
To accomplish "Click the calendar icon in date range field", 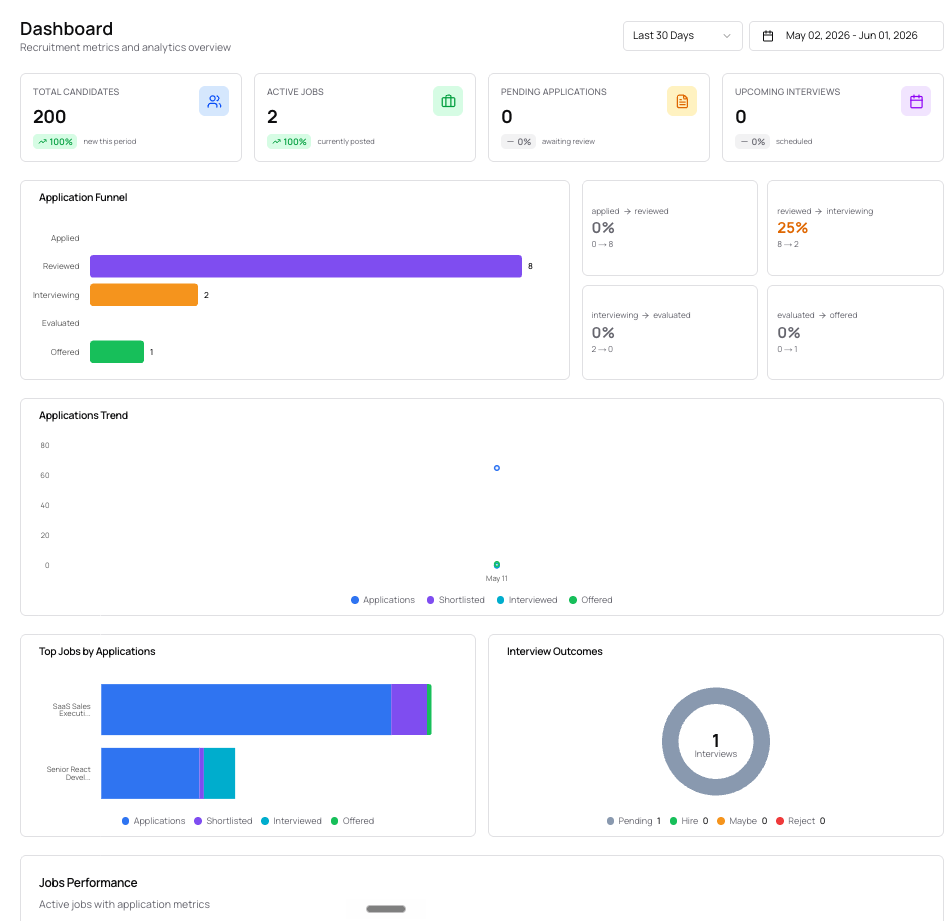I will click(x=767, y=36).
